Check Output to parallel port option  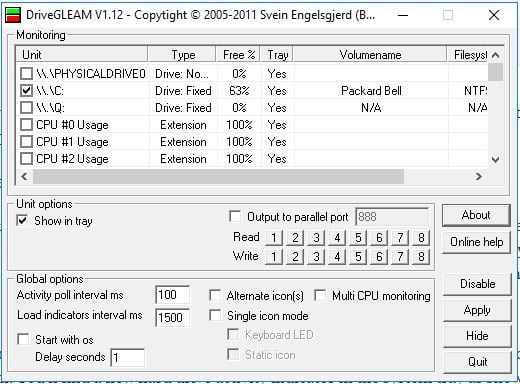point(235,216)
